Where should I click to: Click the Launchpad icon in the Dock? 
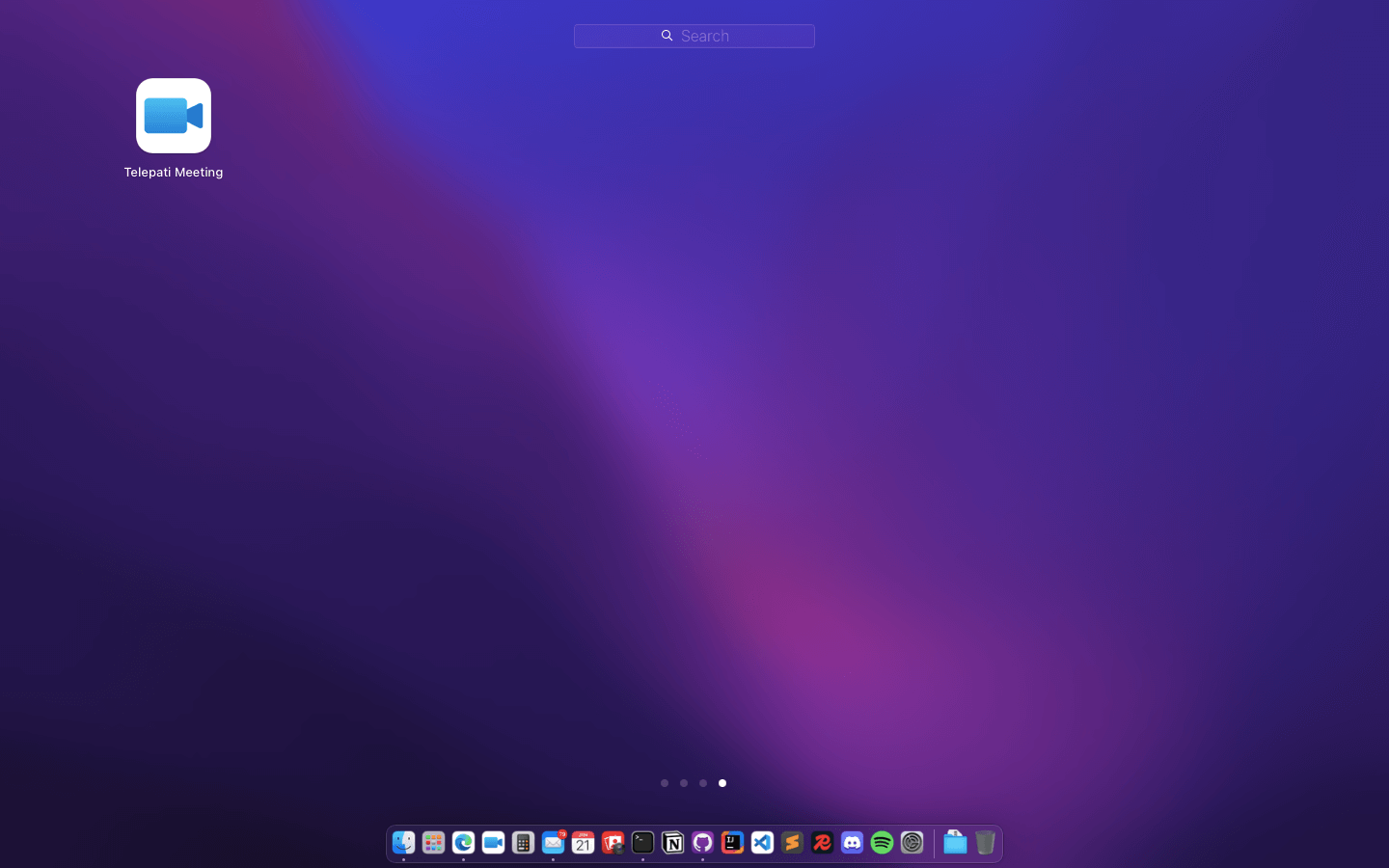(433, 843)
